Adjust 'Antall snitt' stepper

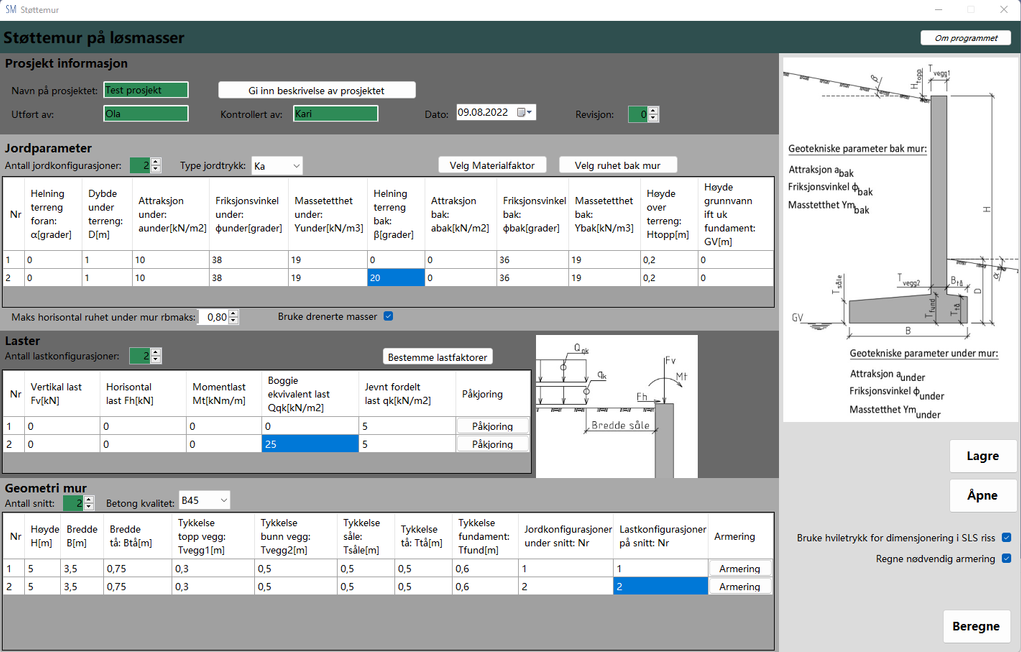(89, 503)
